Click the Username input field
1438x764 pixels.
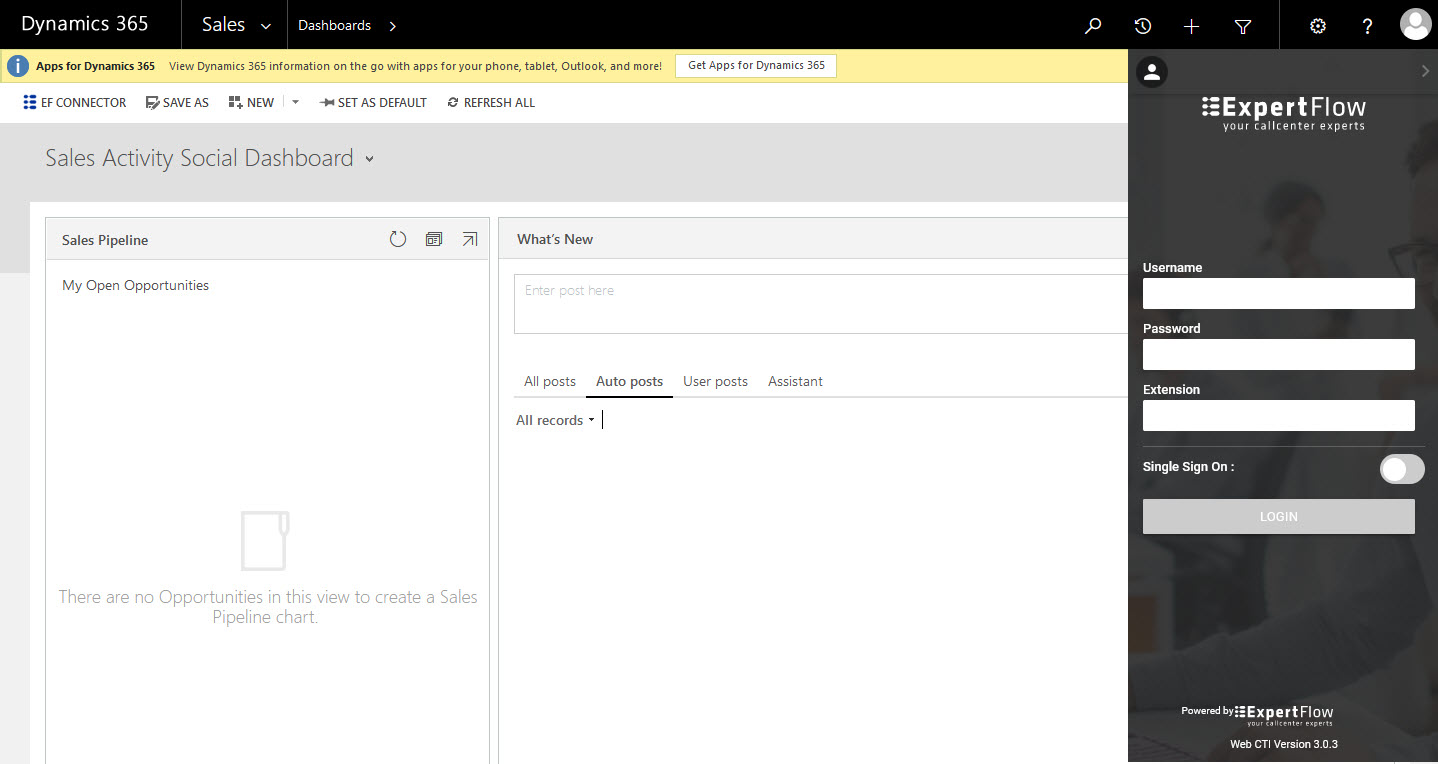(x=1278, y=293)
